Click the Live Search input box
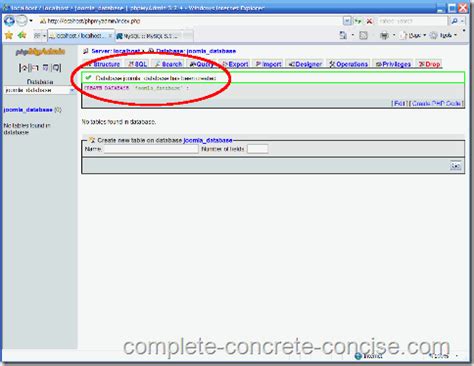The height and width of the screenshot is (366, 474). point(412,21)
